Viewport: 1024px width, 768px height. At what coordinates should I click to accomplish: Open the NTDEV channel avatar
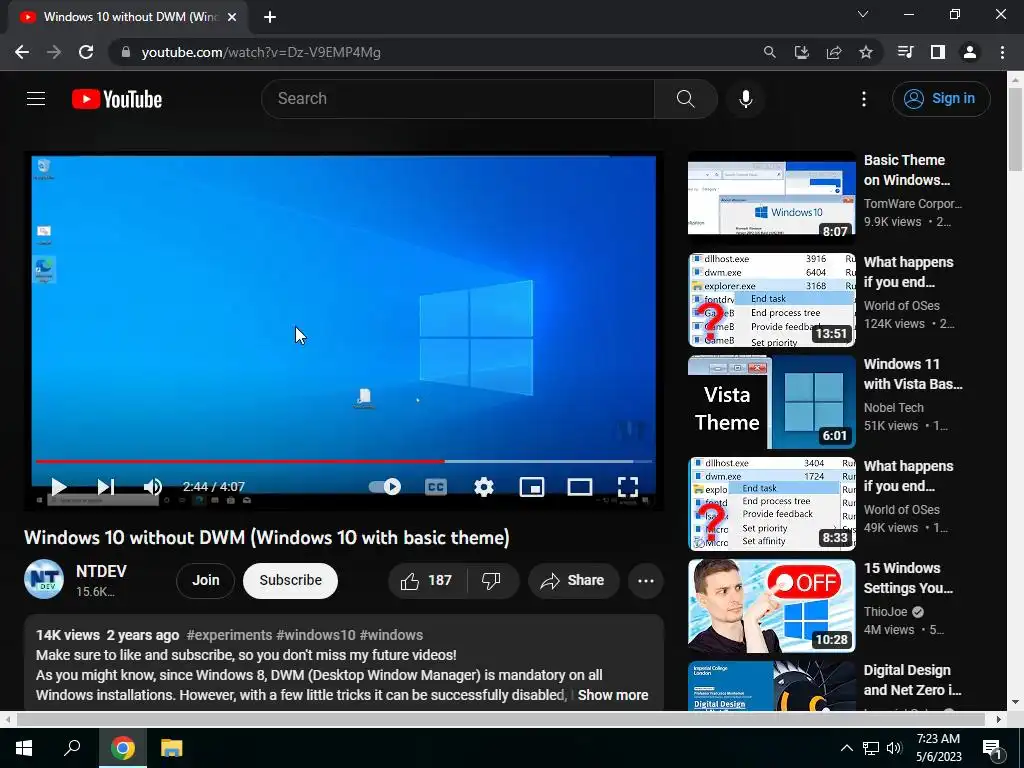coord(44,579)
